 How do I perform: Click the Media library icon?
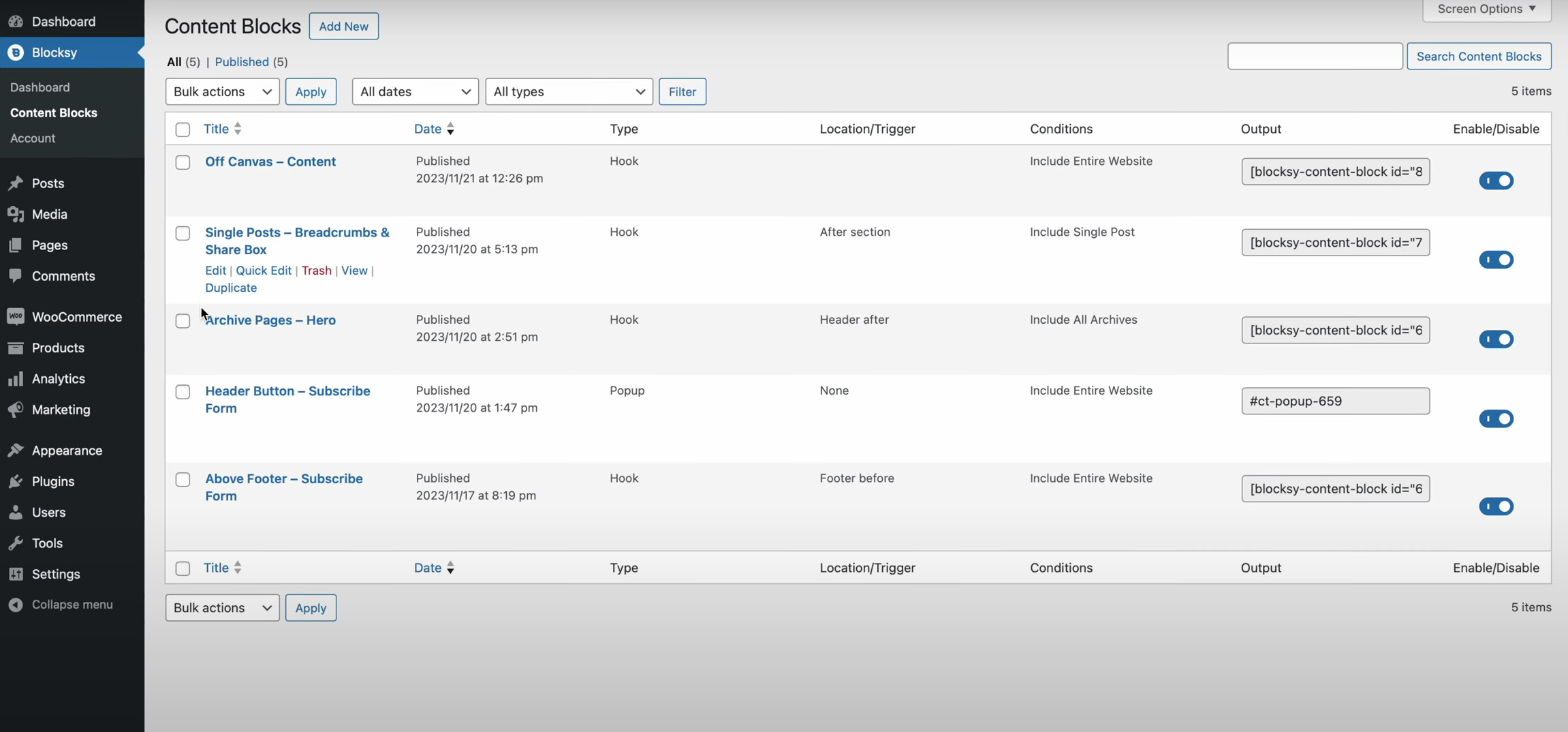point(16,214)
